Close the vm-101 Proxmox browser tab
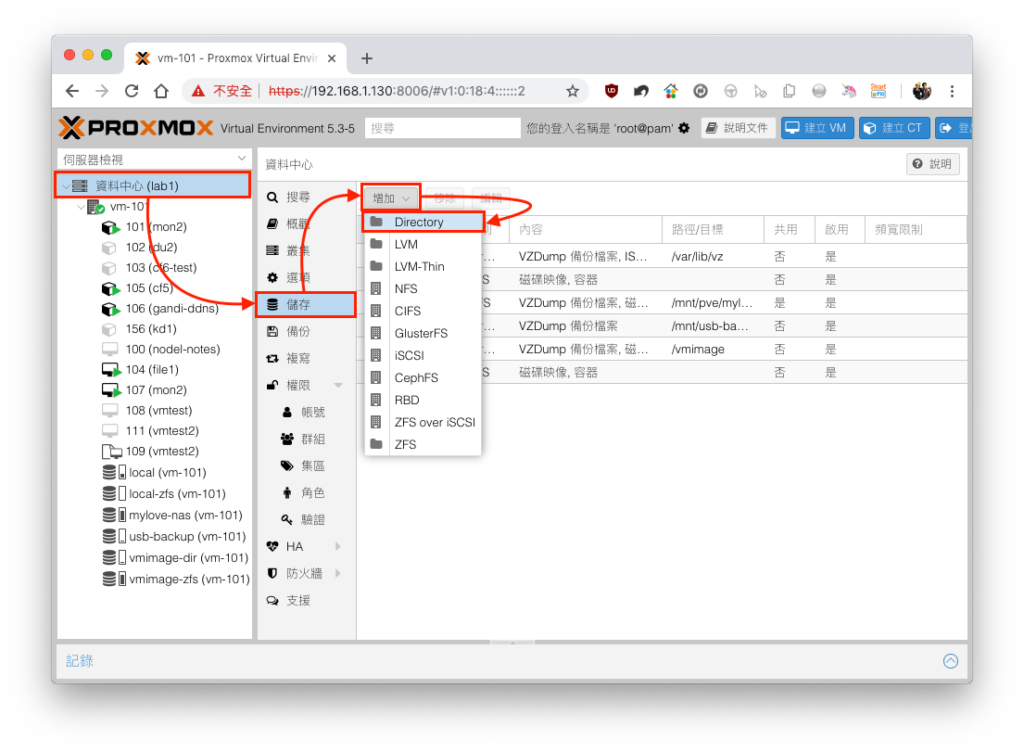Viewport: 1024px width, 752px height. point(331,58)
